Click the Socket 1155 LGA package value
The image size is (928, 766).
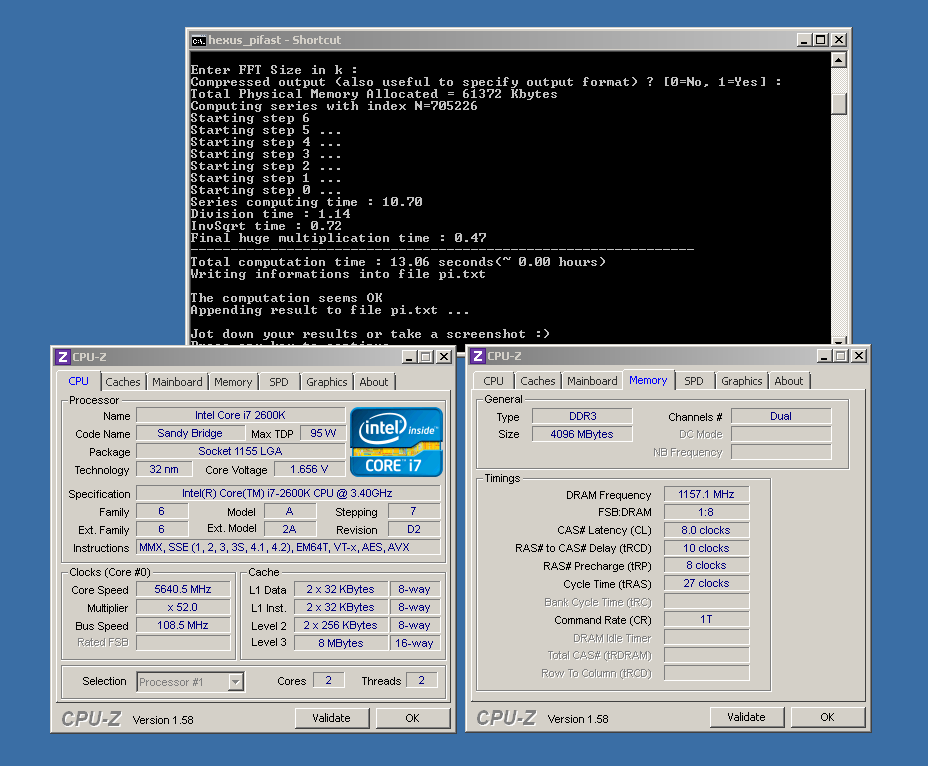240,451
